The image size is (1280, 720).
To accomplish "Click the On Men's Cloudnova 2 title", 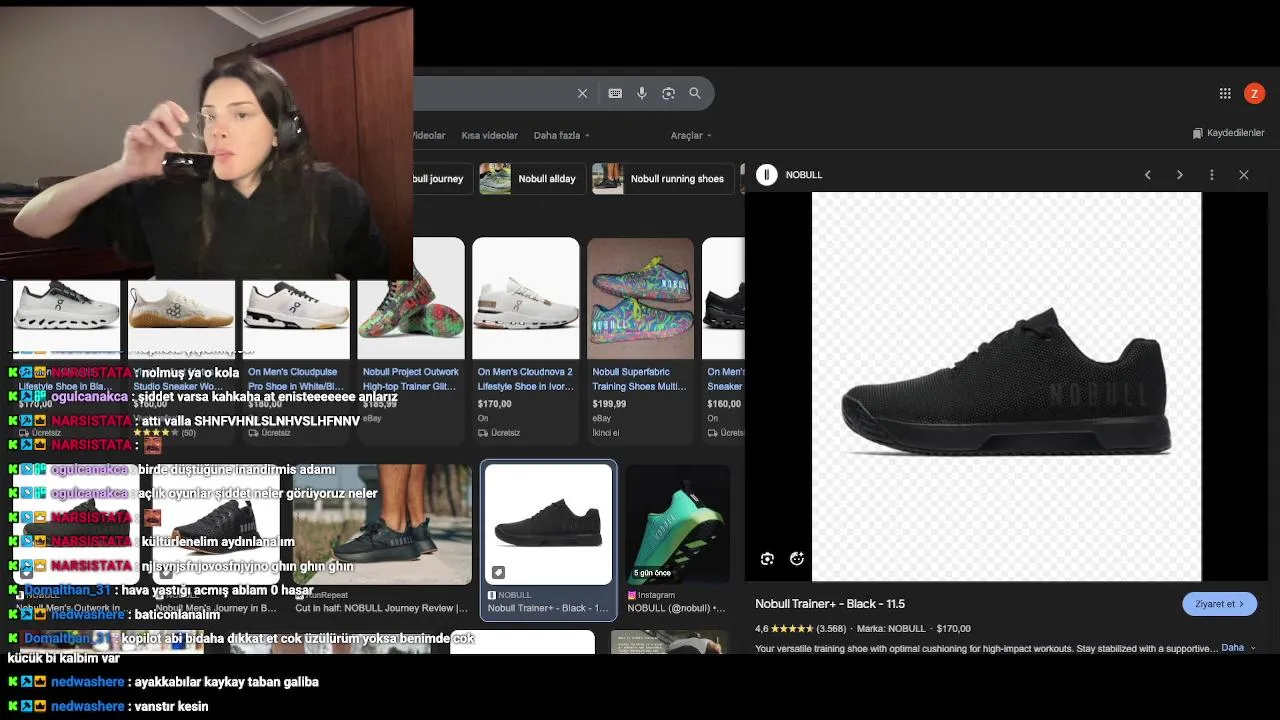I will click(524, 378).
